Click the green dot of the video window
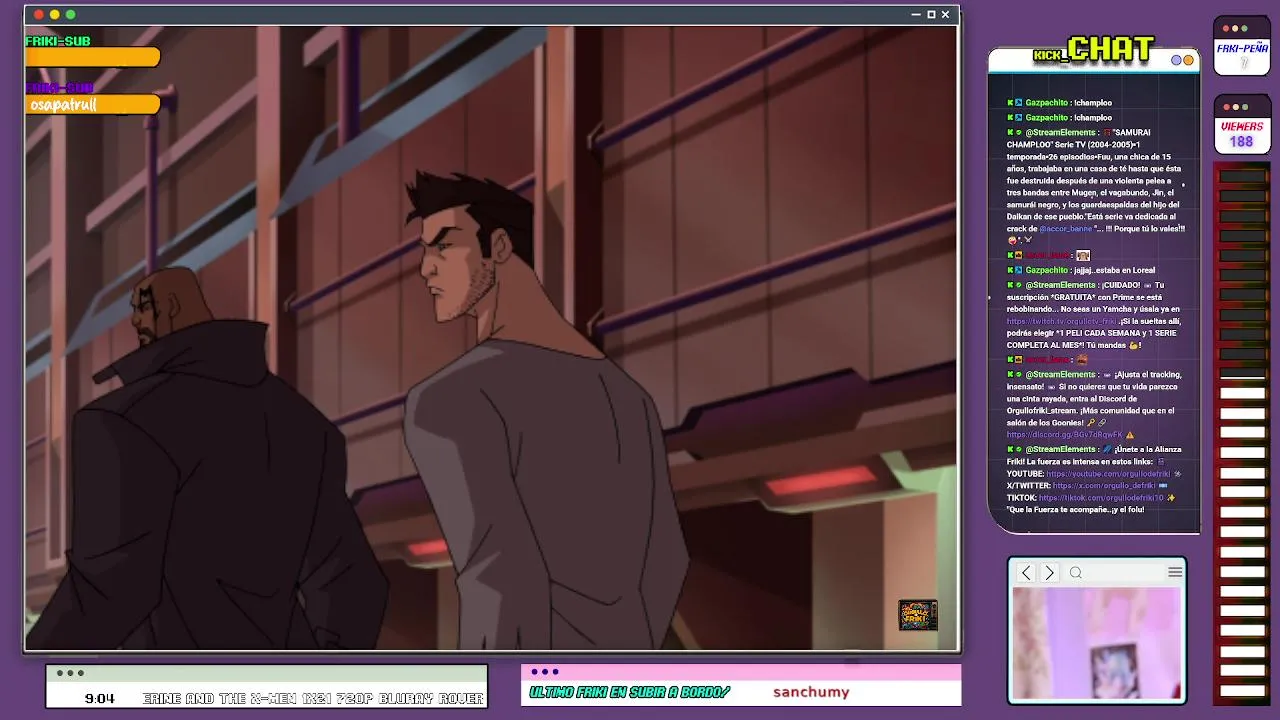1280x720 pixels. 70,15
